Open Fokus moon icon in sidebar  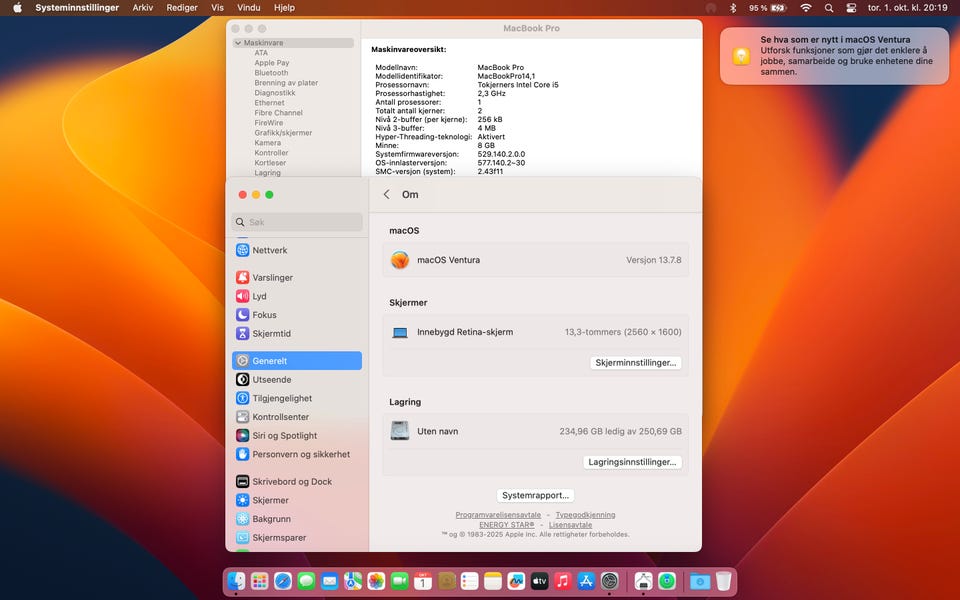click(x=242, y=315)
